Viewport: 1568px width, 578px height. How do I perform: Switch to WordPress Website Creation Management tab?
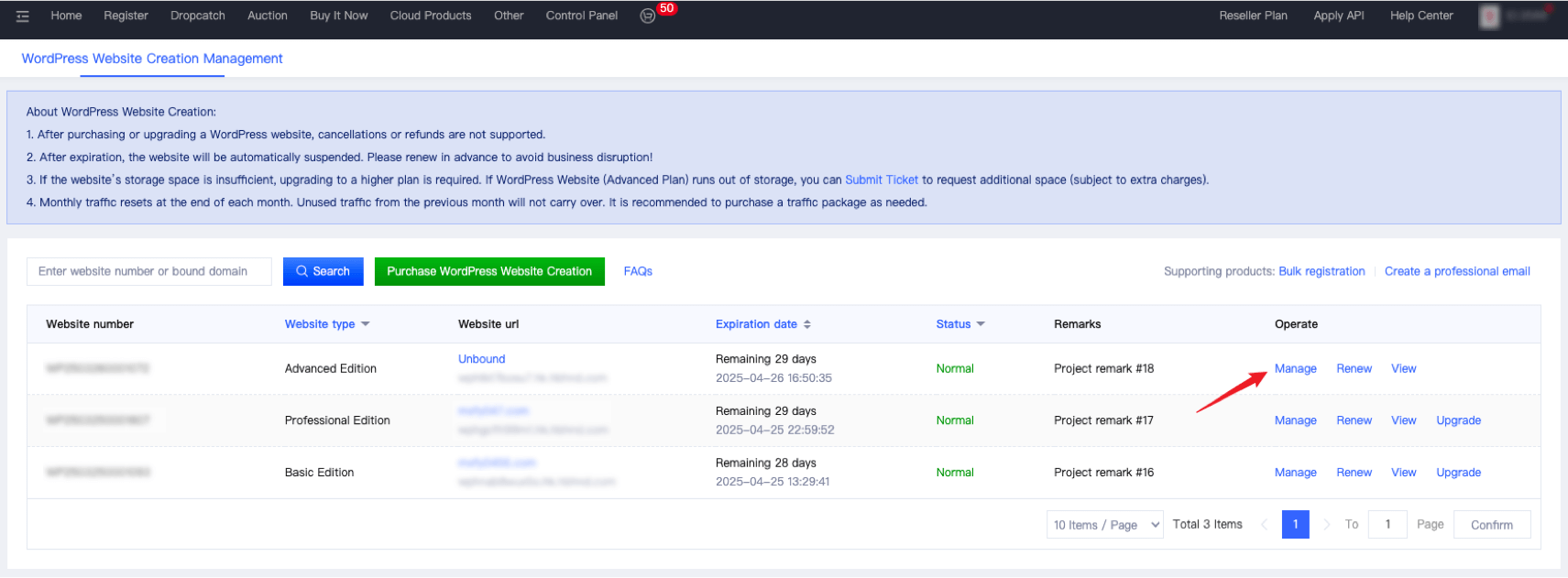(152, 59)
